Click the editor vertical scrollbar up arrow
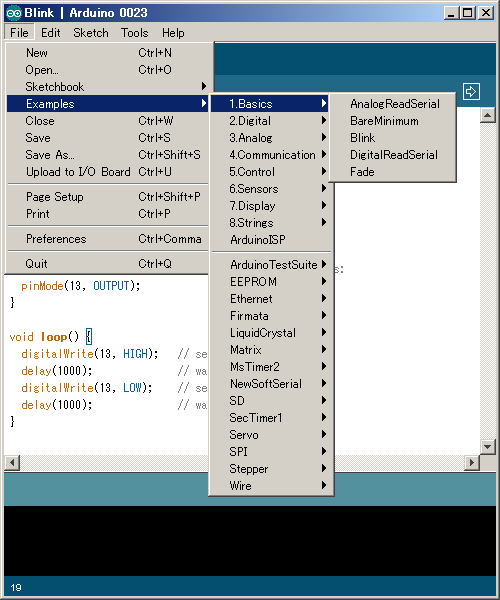 [487, 115]
